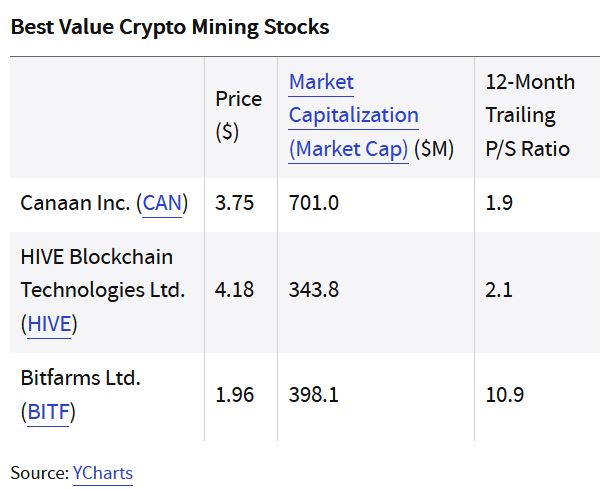616x489 pixels.
Task: Click the HIVE Blockchain Technologies Ltd. name
Action: (x=103, y=273)
